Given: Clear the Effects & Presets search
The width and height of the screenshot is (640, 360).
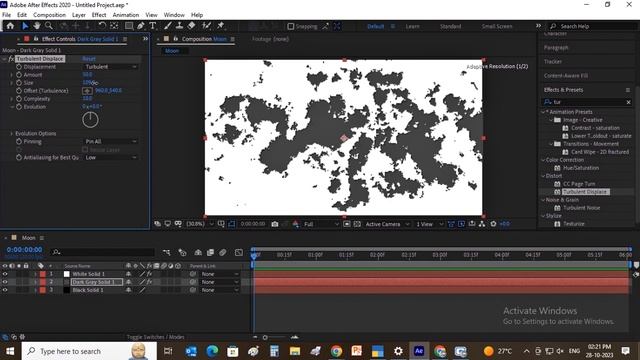Looking at the screenshot, I should pyautogui.click(x=629, y=102).
